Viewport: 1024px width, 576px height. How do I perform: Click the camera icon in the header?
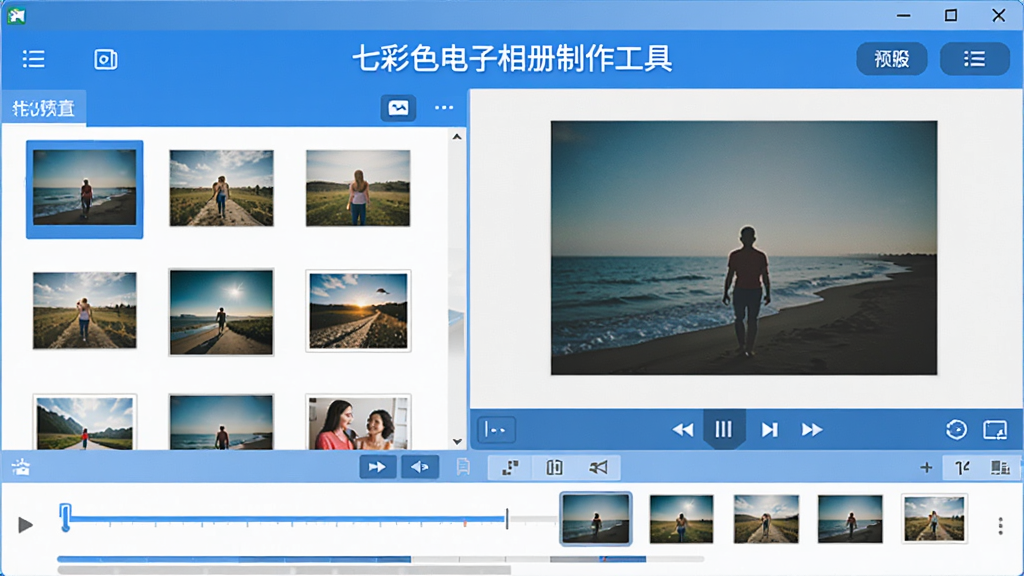point(105,59)
